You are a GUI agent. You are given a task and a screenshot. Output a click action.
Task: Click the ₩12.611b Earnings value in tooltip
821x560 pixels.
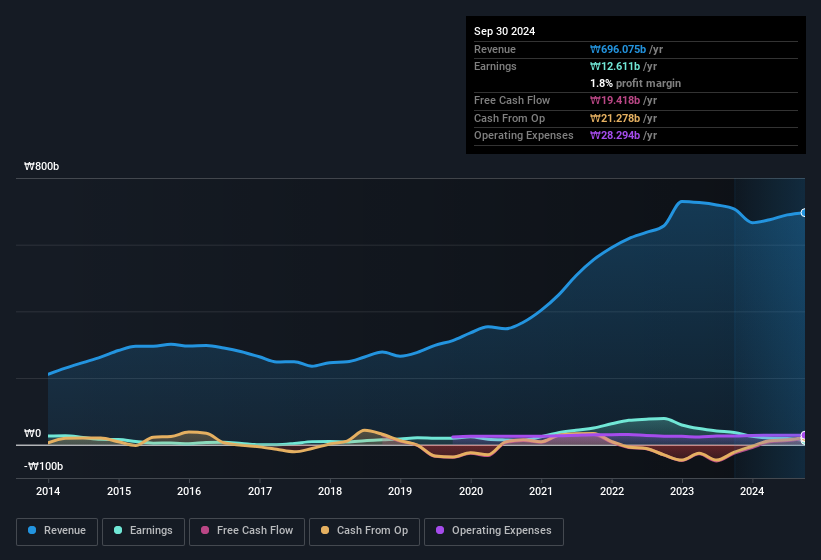click(x=615, y=66)
